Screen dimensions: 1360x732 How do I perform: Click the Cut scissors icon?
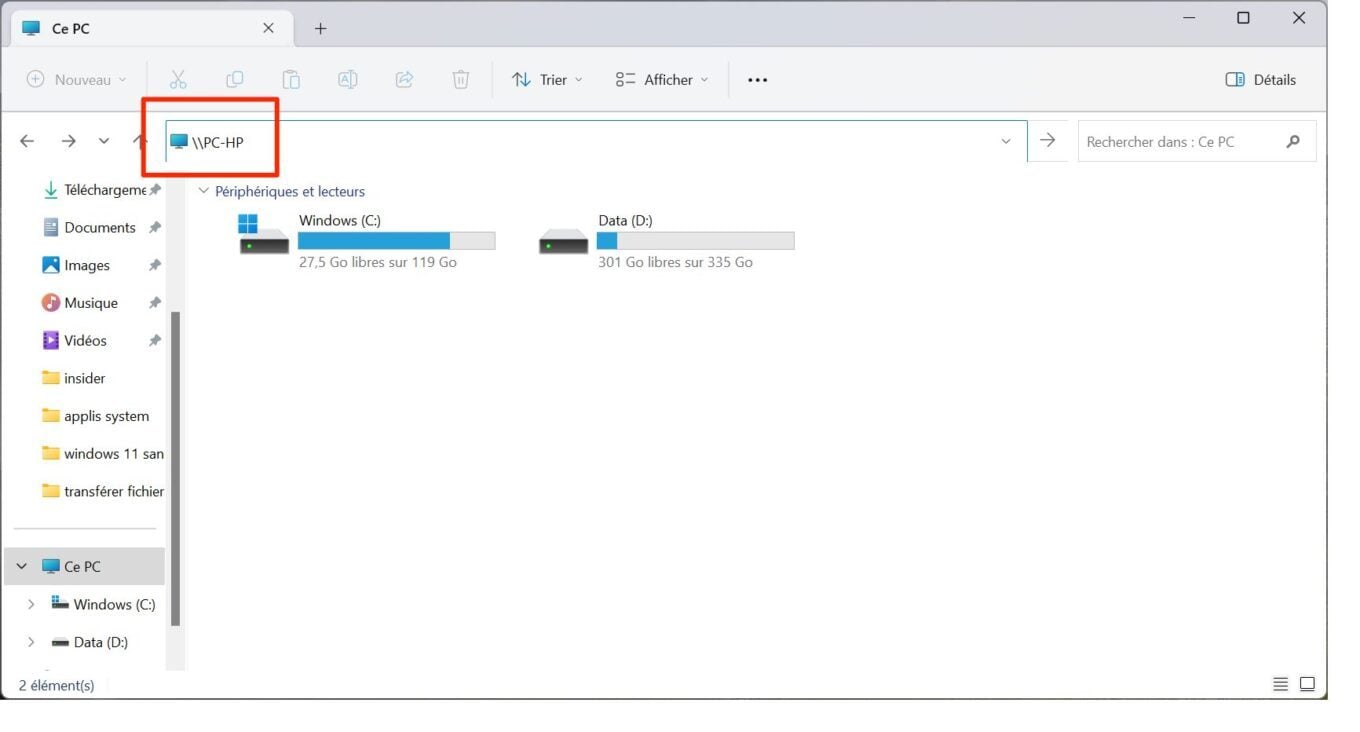point(178,79)
